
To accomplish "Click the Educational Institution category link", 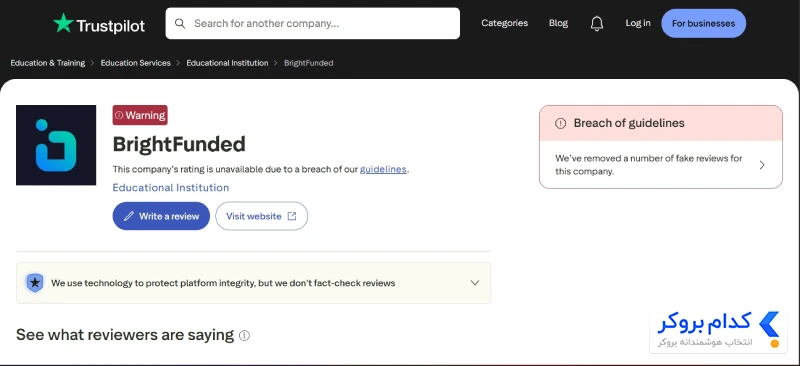I will click(171, 188).
